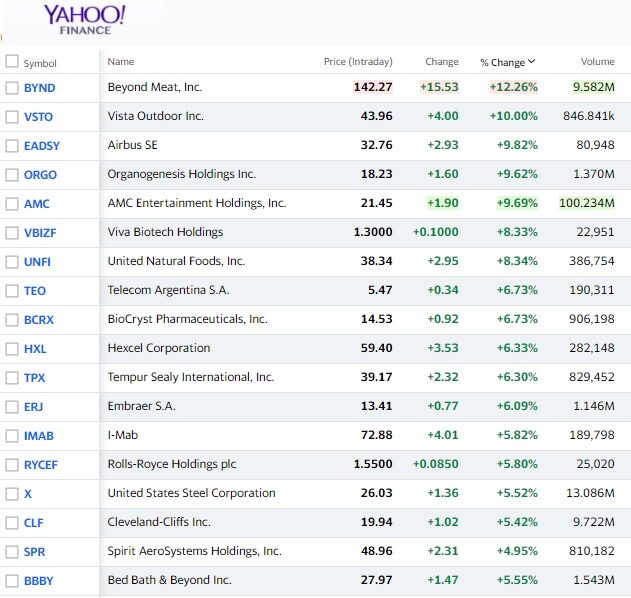Open the BBBY ticker link
This screenshot has width=631, height=598.
click(39, 580)
